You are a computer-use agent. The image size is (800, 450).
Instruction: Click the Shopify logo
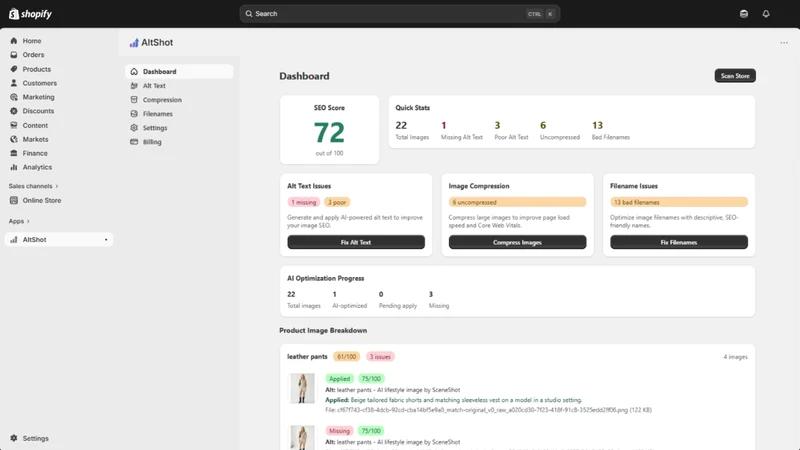(x=30, y=14)
